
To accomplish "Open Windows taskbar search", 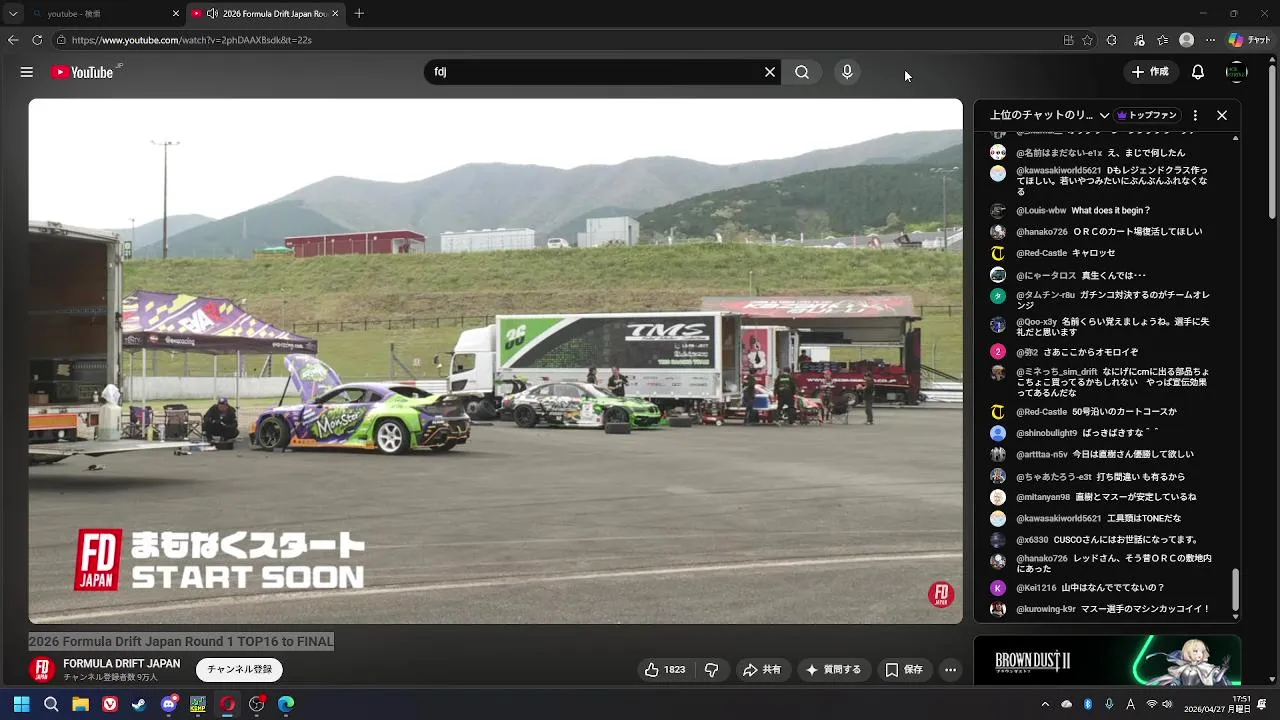I will [x=51, y=704].
